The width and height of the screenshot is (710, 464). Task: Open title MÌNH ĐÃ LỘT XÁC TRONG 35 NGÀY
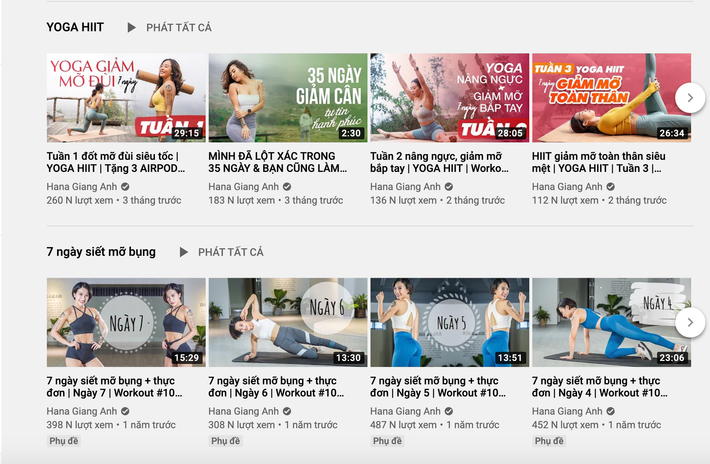point(278,162)
